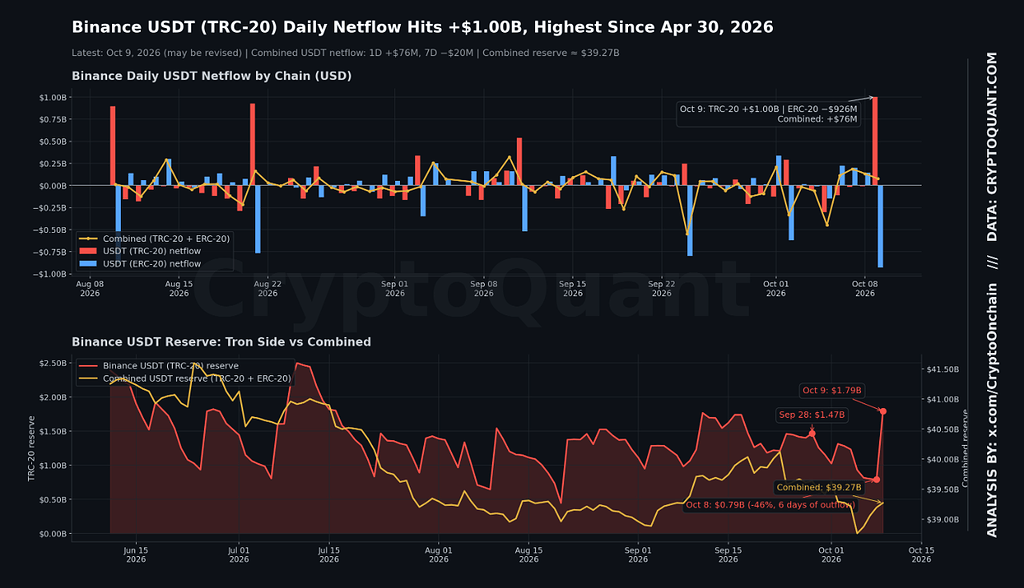Click the Aug 22 2026 axis tick label

pos(268,288)
